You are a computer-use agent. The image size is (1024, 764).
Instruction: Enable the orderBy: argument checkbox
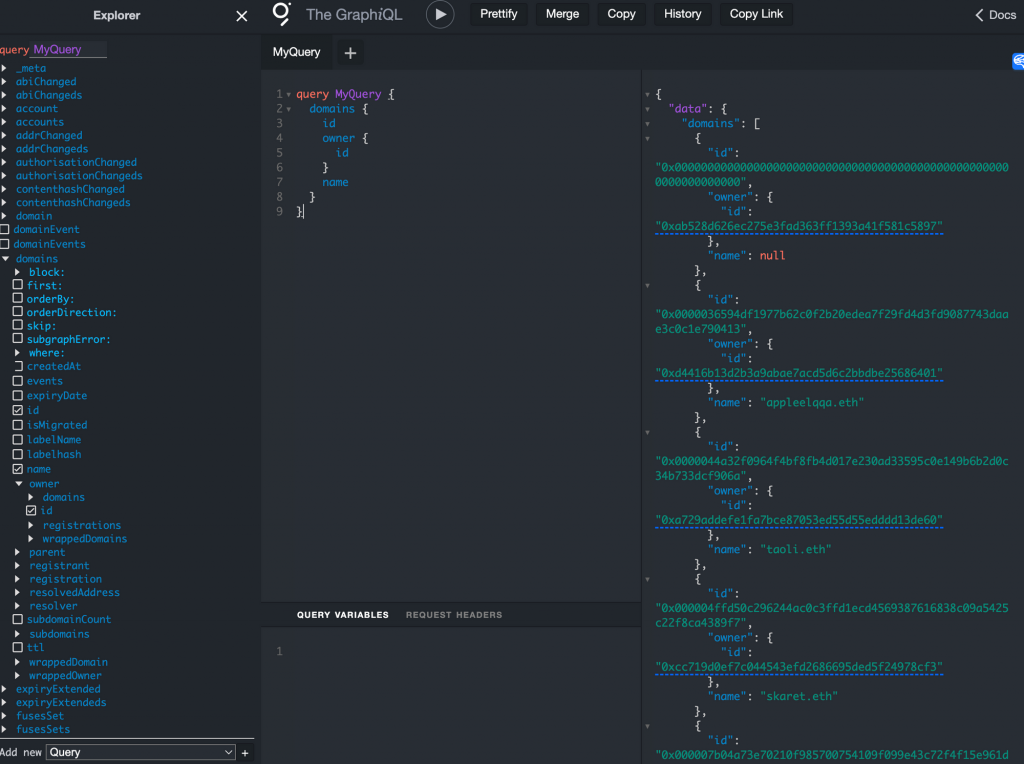pyautogui.click(x=18, y=298)
